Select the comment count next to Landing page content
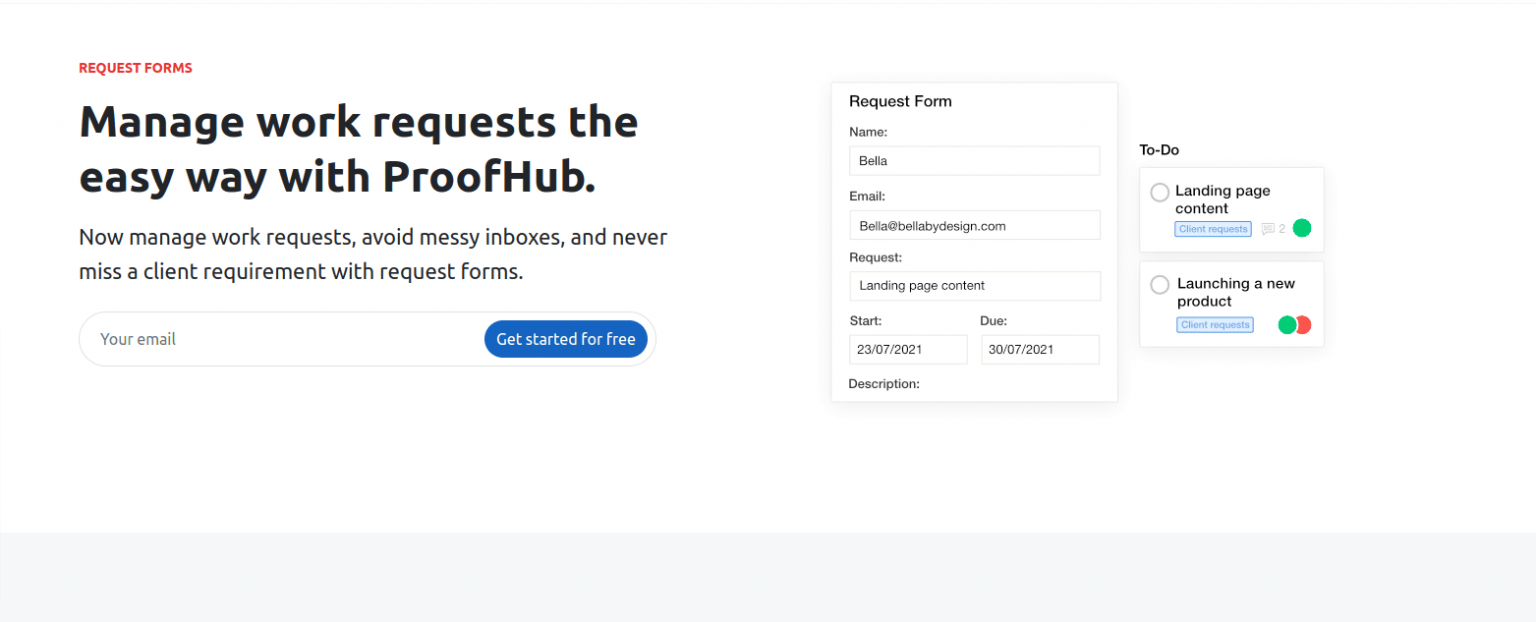1536x622 pixels. click(1281, 229)
